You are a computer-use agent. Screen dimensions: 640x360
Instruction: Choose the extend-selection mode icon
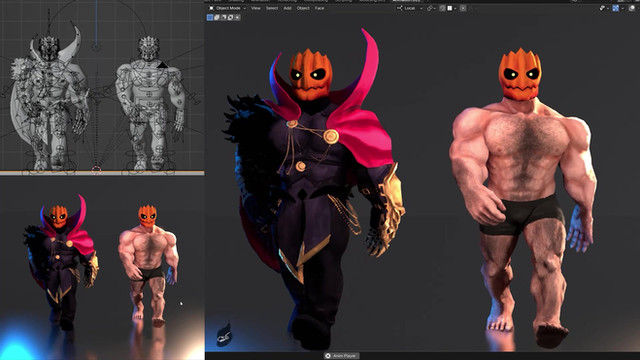coord(217,18)
